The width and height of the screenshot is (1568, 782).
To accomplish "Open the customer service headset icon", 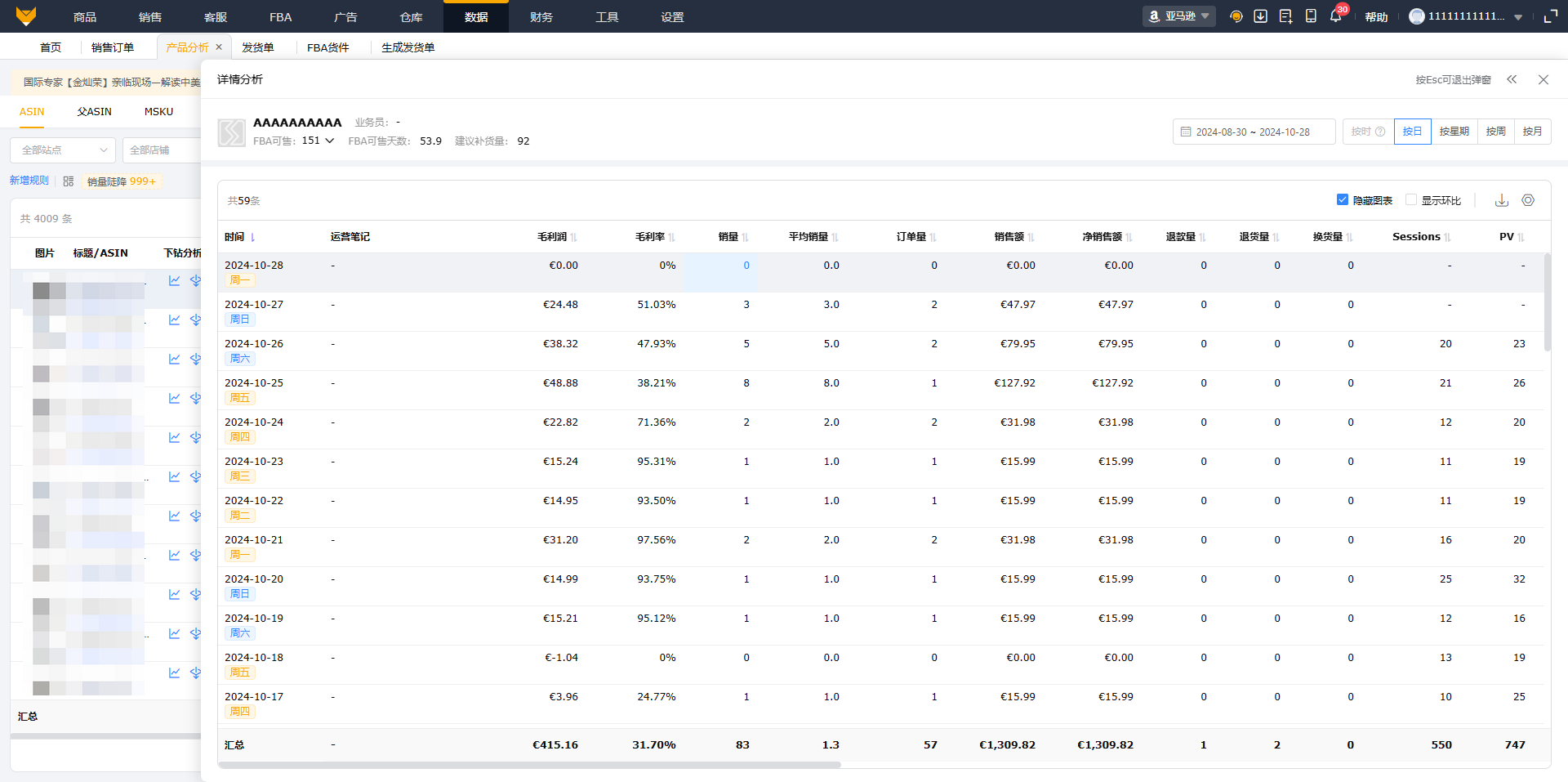I will (1236, 16).
